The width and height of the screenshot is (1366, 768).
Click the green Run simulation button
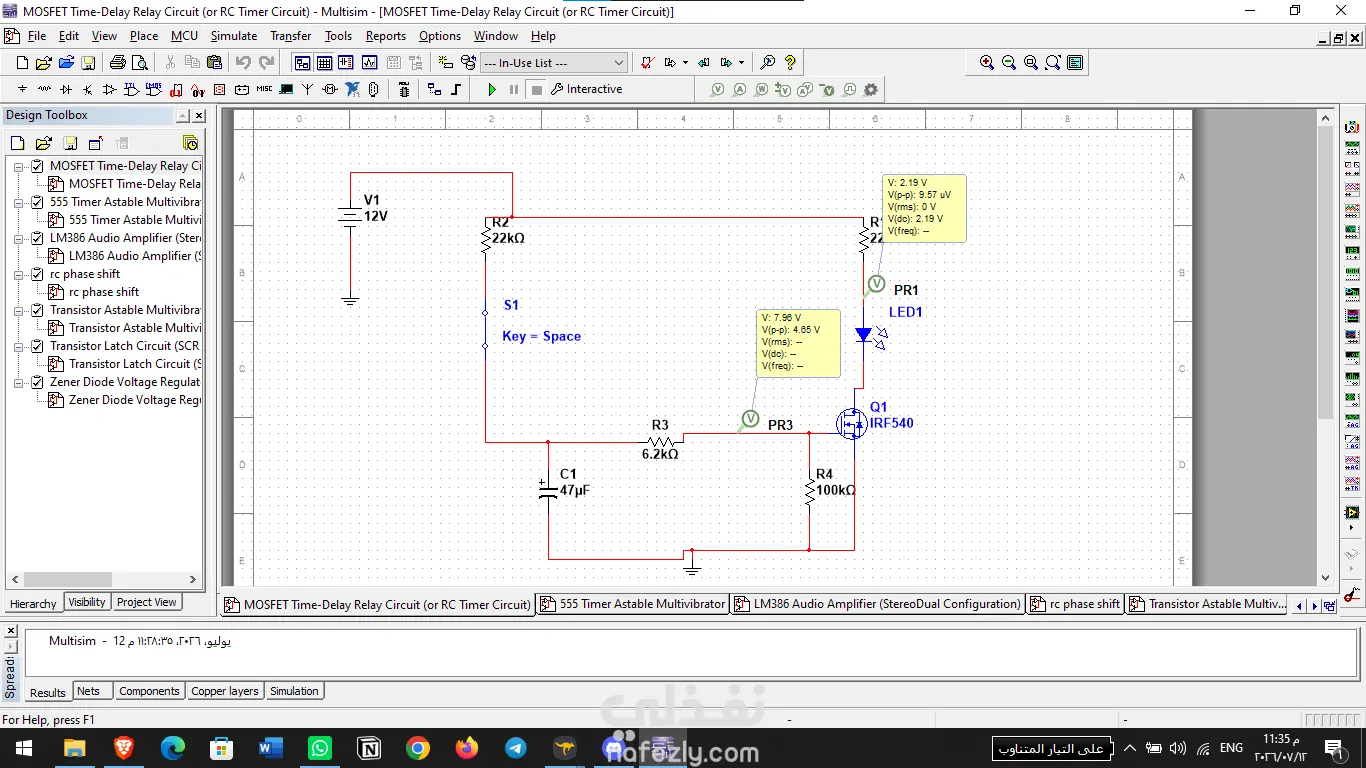pos(492,89)
